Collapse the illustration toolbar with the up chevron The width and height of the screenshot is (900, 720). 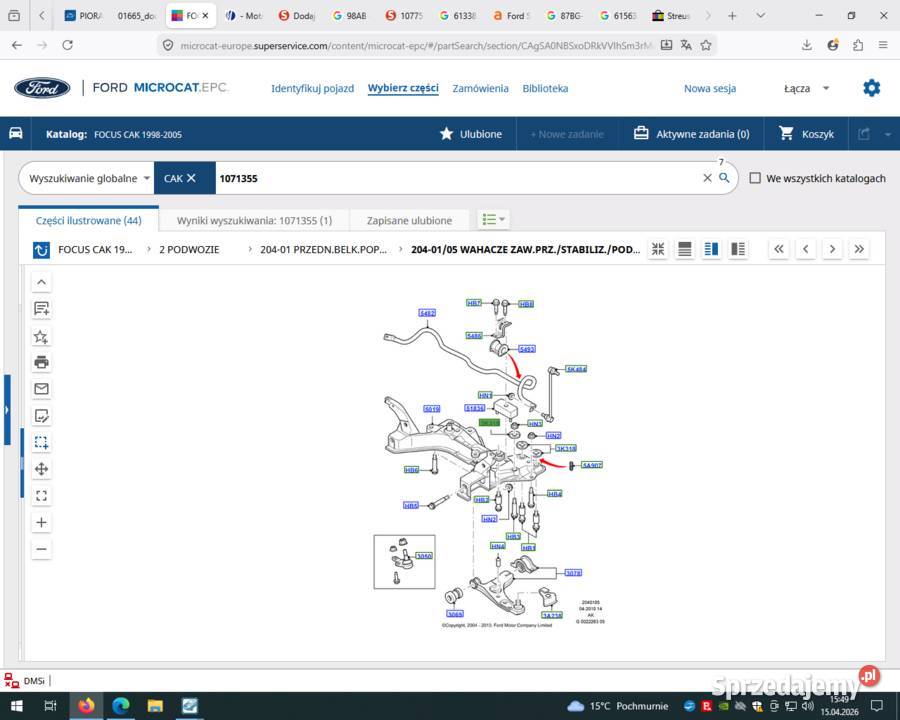click(x=41, y=282)
